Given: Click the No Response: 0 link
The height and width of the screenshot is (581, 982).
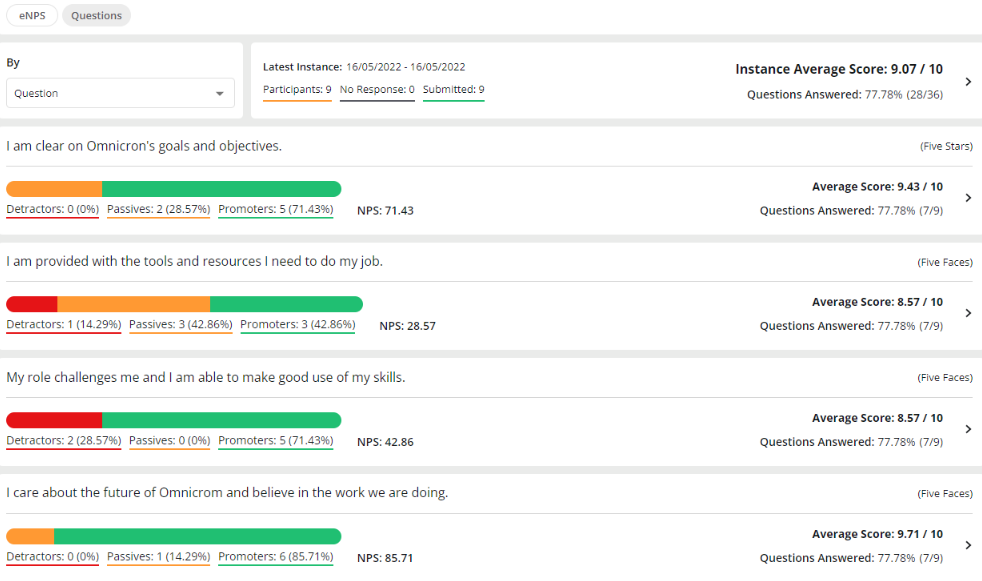Looking at the screenshot, I should 377,90.
